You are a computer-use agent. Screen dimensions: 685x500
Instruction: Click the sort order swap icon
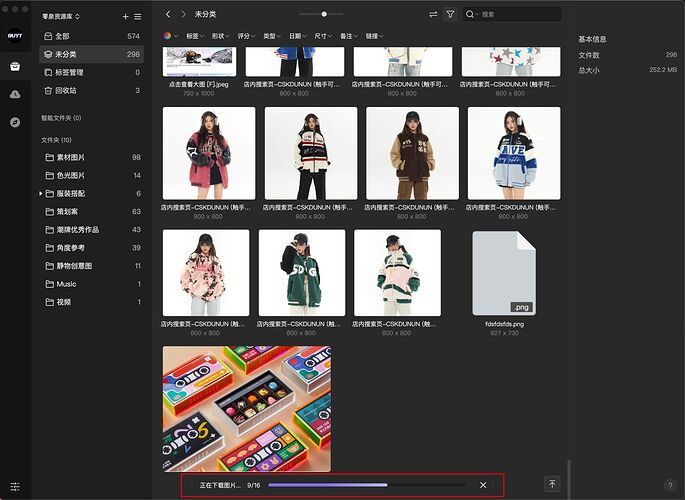click(433, 15)
